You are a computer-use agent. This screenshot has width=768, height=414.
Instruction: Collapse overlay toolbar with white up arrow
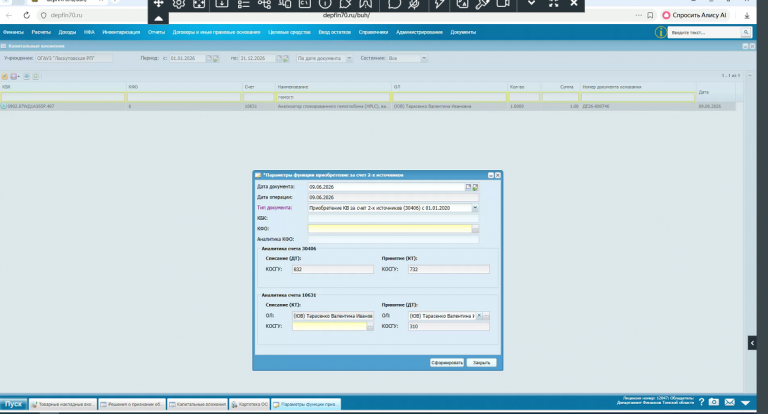click(158, 18)
